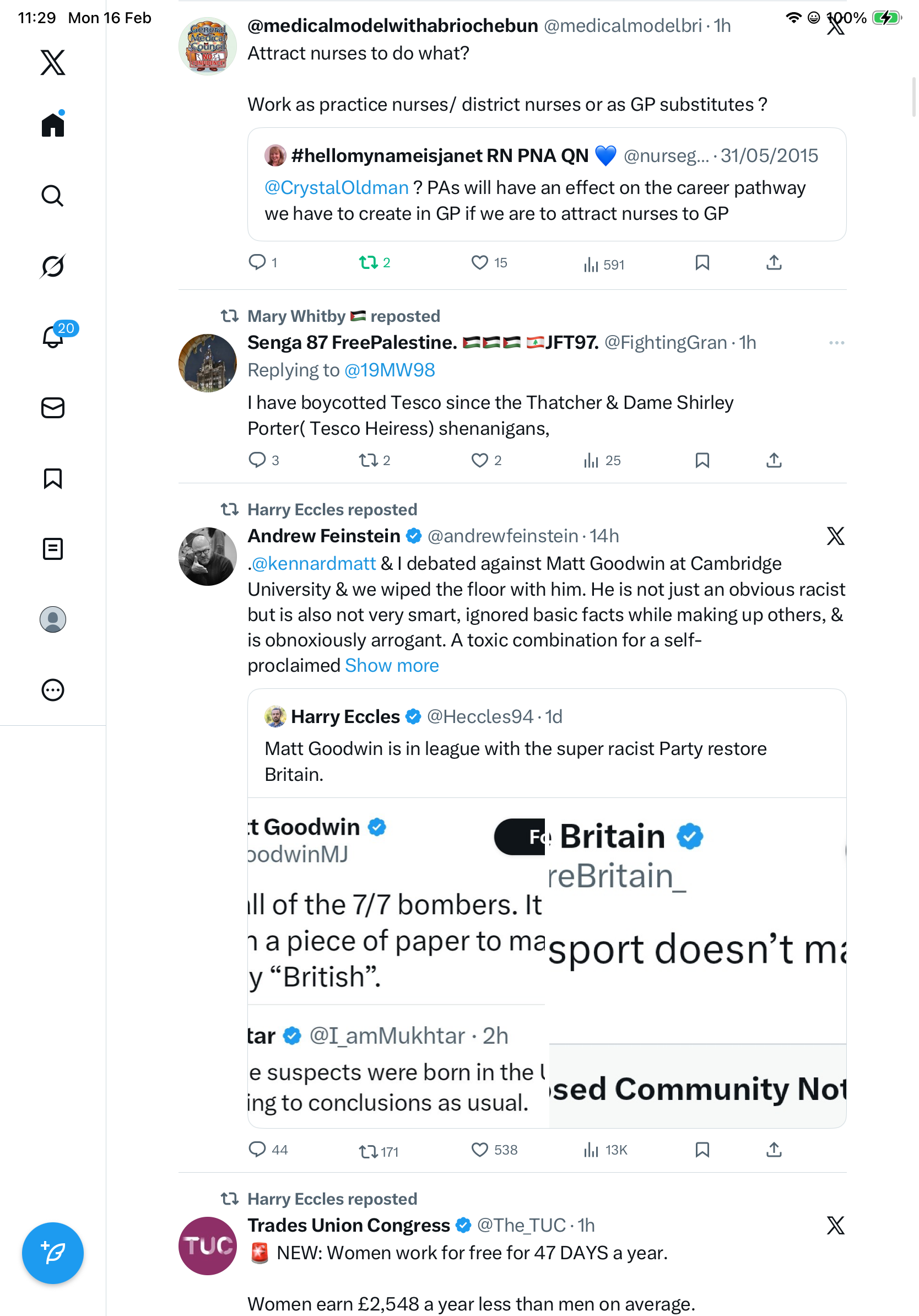Screen dimensions: 919x1316
Task: Open the @kennardmatt mention link
Action: click(313, 563)
